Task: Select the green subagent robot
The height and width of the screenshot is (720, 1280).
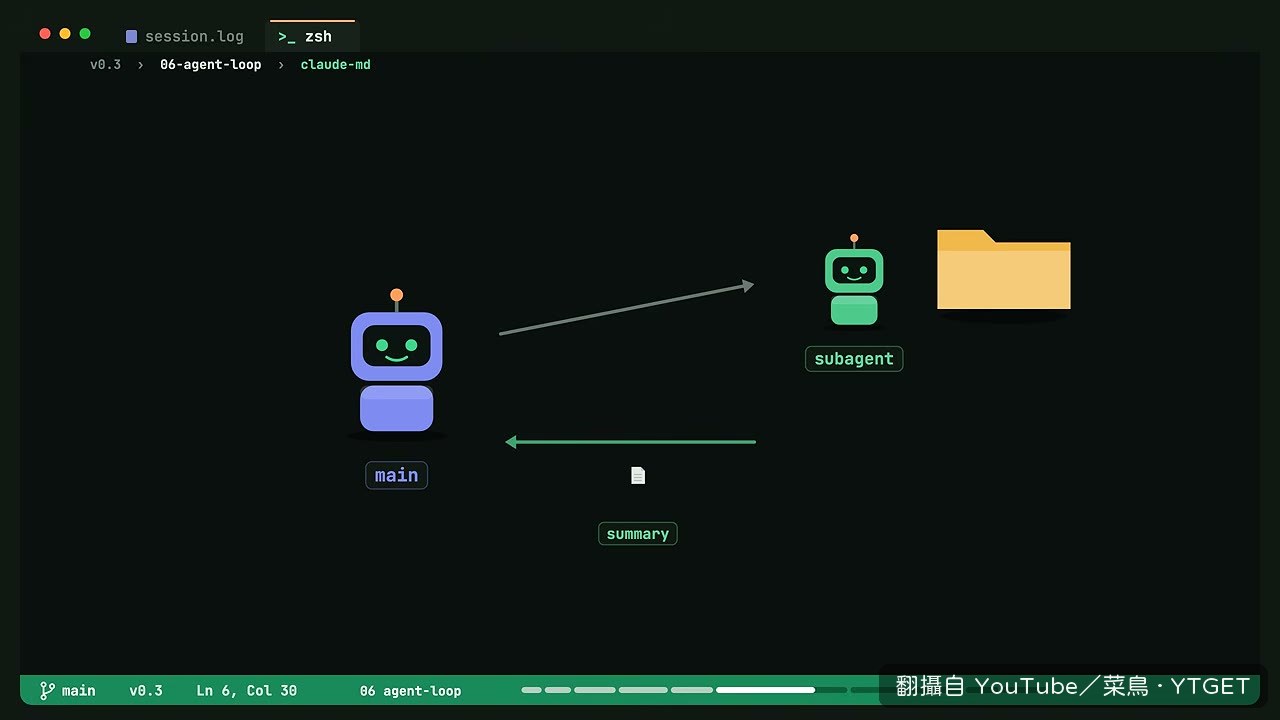Action: click(854, 280)
